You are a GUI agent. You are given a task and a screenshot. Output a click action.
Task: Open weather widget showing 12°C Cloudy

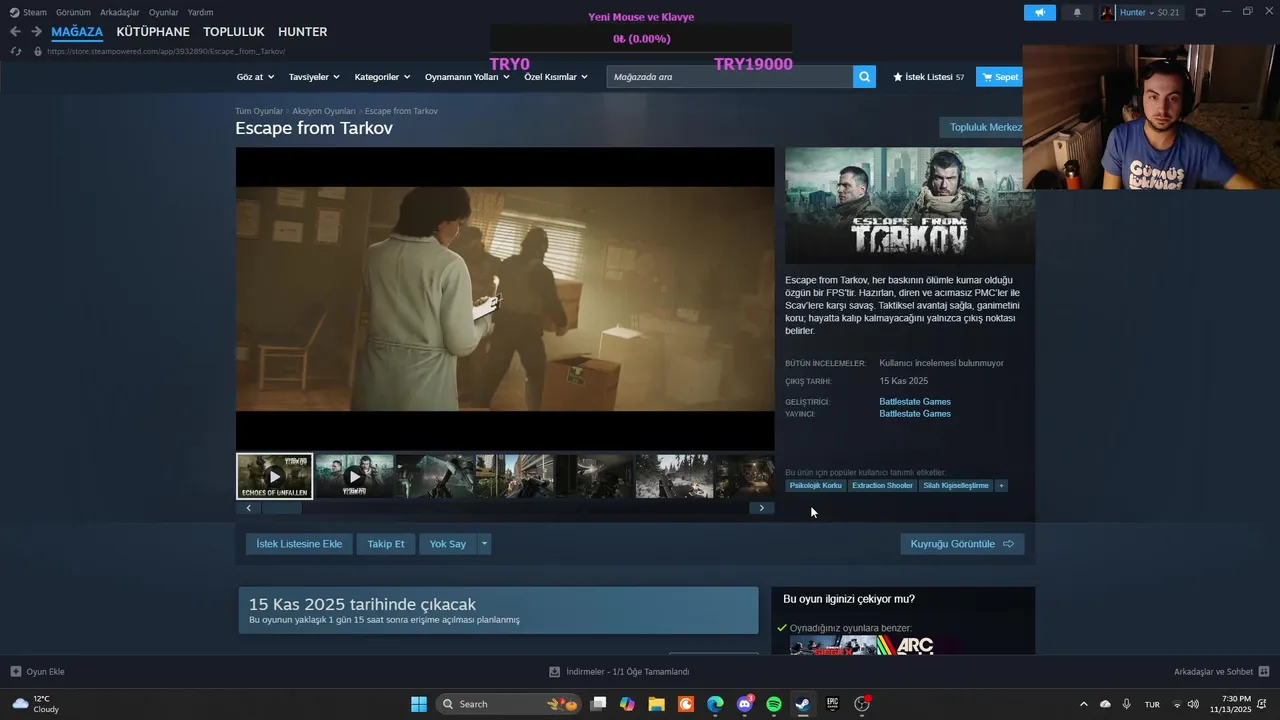pos(36,704)
